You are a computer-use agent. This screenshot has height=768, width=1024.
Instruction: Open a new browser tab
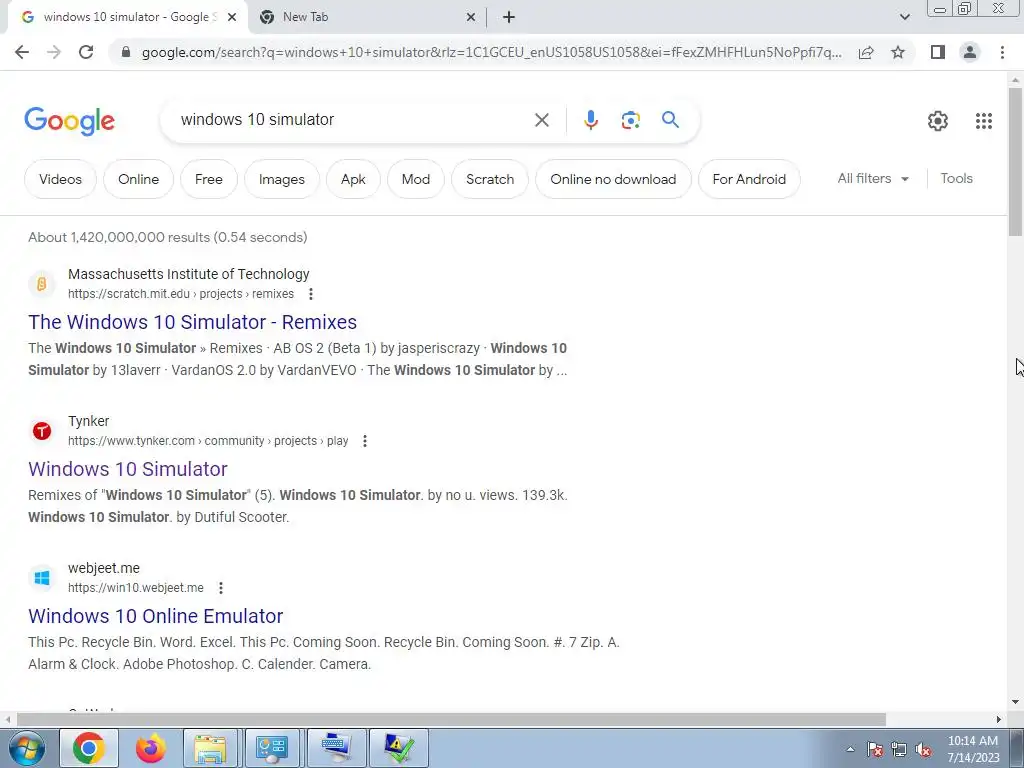tap(509, 18)
